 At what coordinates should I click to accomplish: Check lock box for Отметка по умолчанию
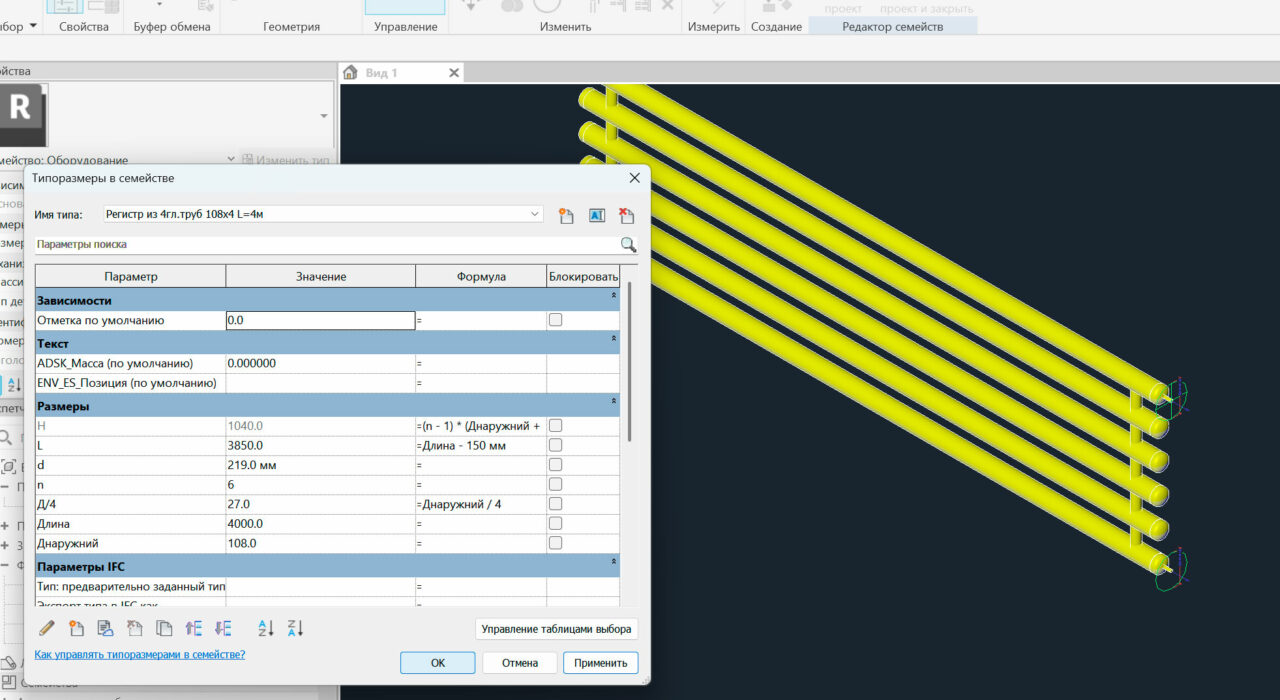[556, 320]
